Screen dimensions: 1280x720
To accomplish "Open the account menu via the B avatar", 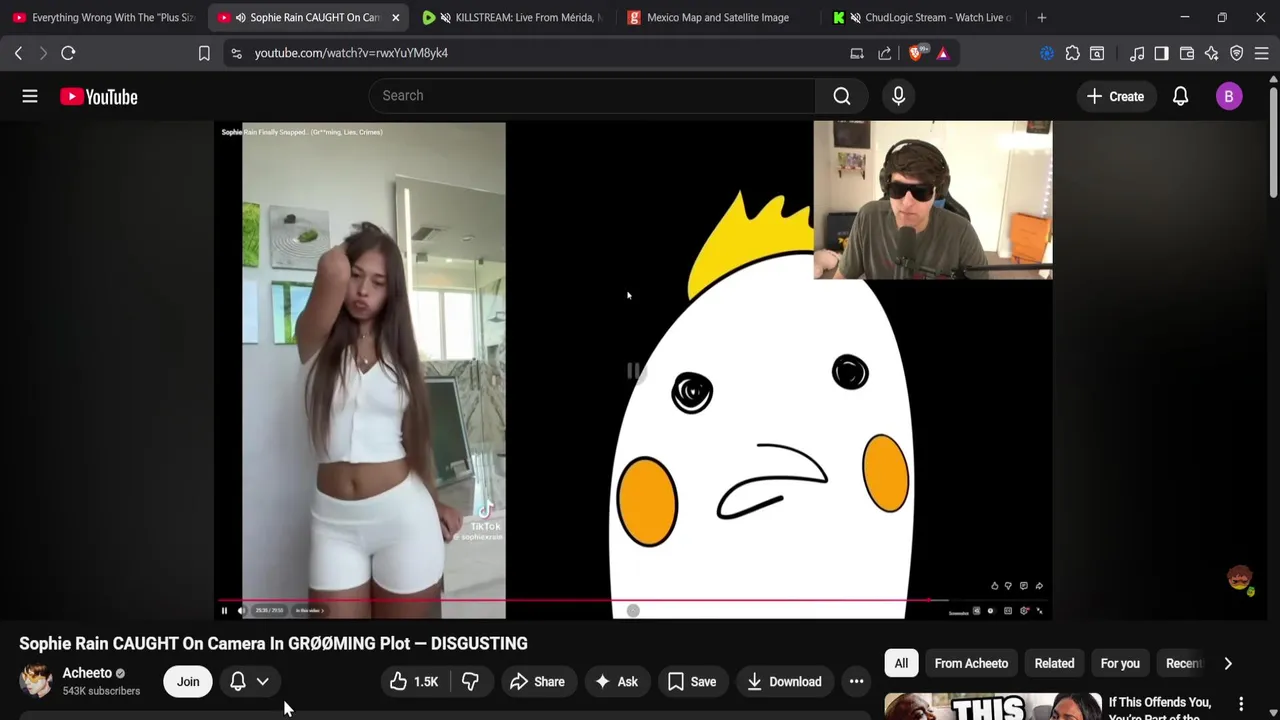I will [1229, 96].
